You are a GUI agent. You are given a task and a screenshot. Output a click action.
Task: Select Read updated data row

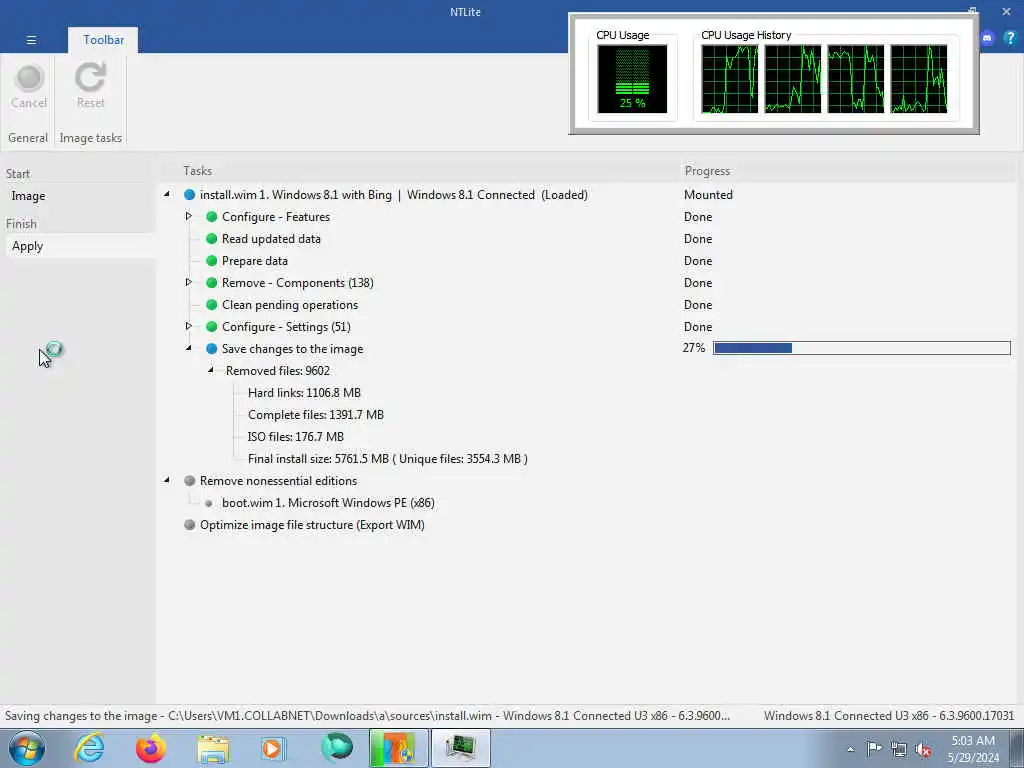pos(271,239)
